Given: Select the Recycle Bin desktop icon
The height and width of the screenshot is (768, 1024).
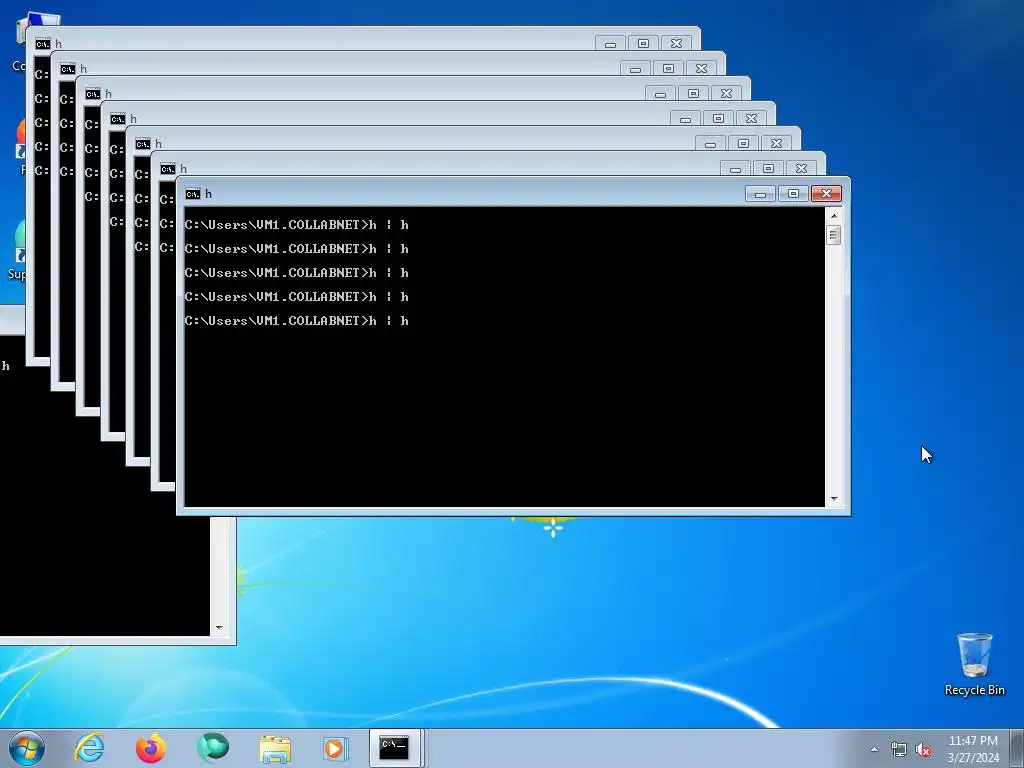Looking at the screenshot, I should pyautogui.click(x=974, y=664).
